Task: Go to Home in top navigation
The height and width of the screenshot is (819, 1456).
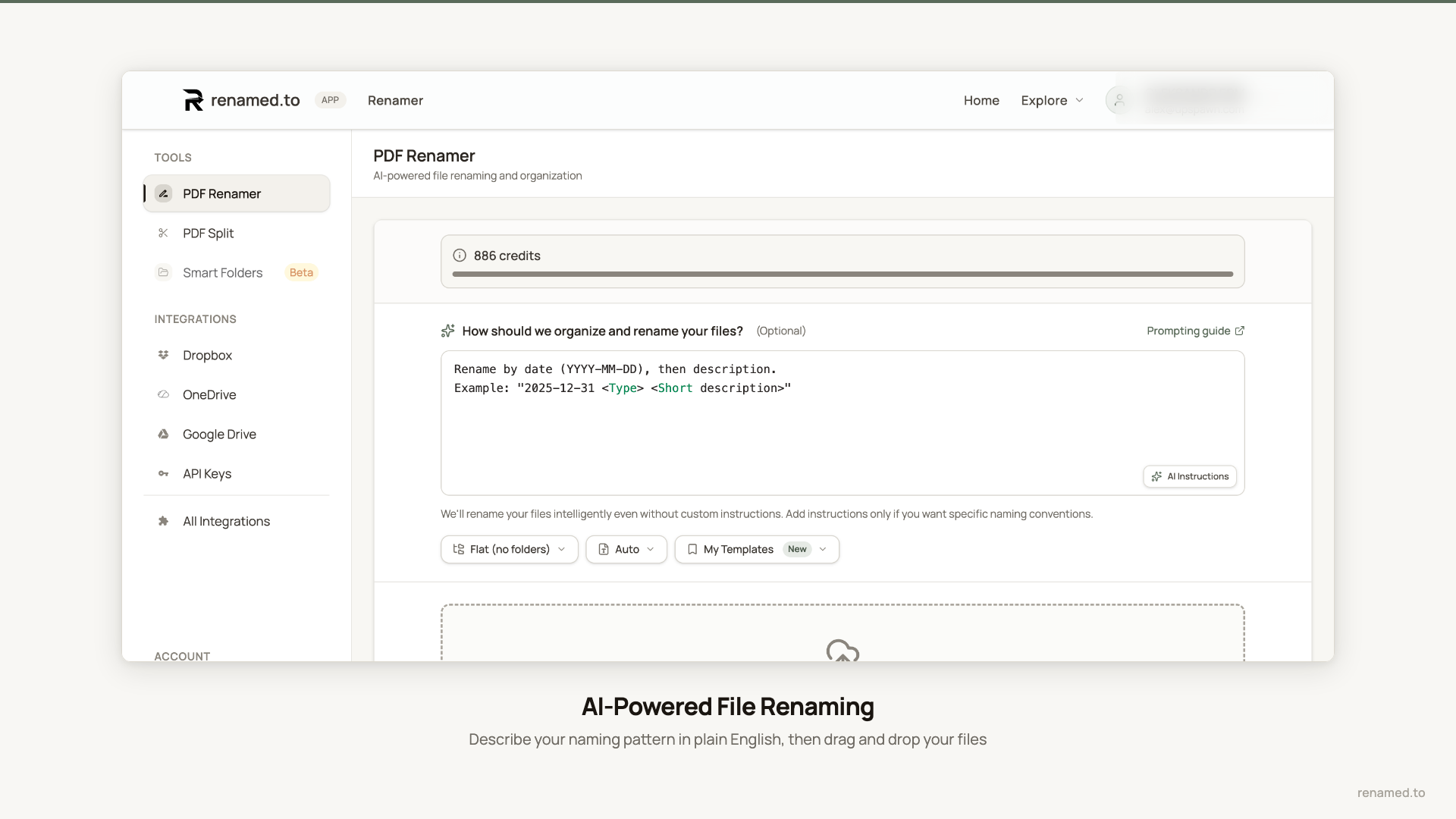Action: (981, 100)
